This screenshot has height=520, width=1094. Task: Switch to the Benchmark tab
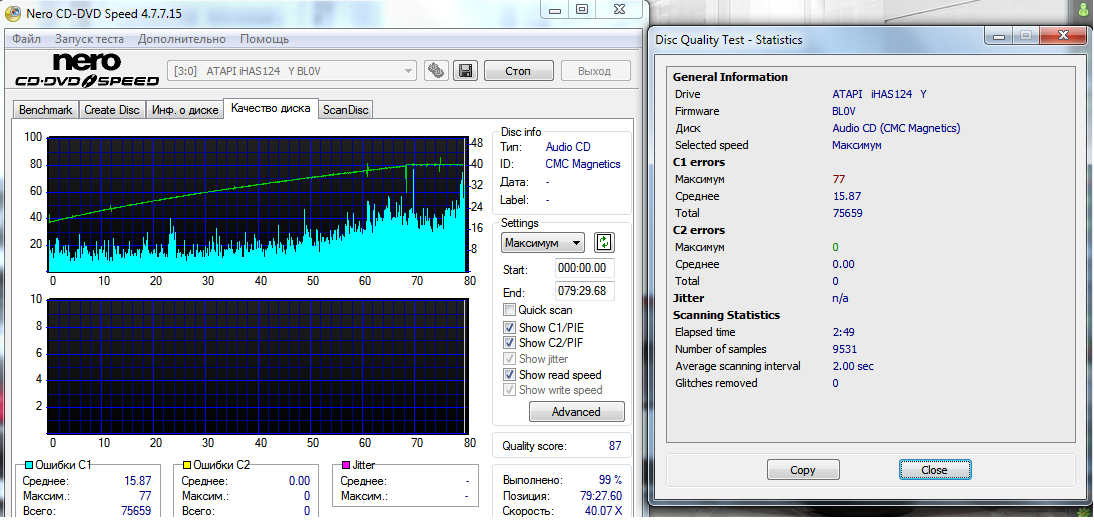46,110
